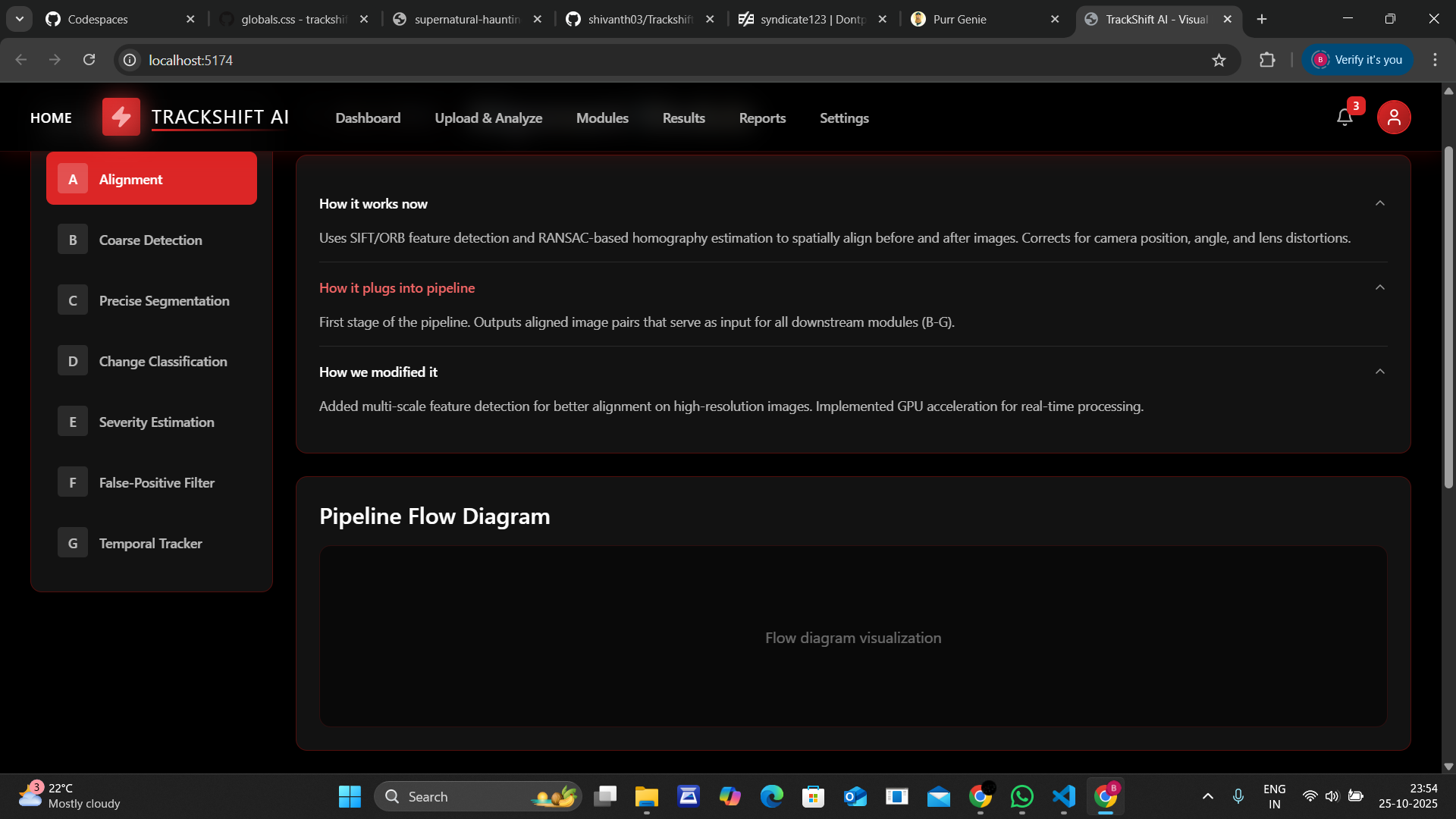This screenshot has height=819, width=1456.
Task: Collapse the 'How we modified it' section
Action: [1379, 372]
